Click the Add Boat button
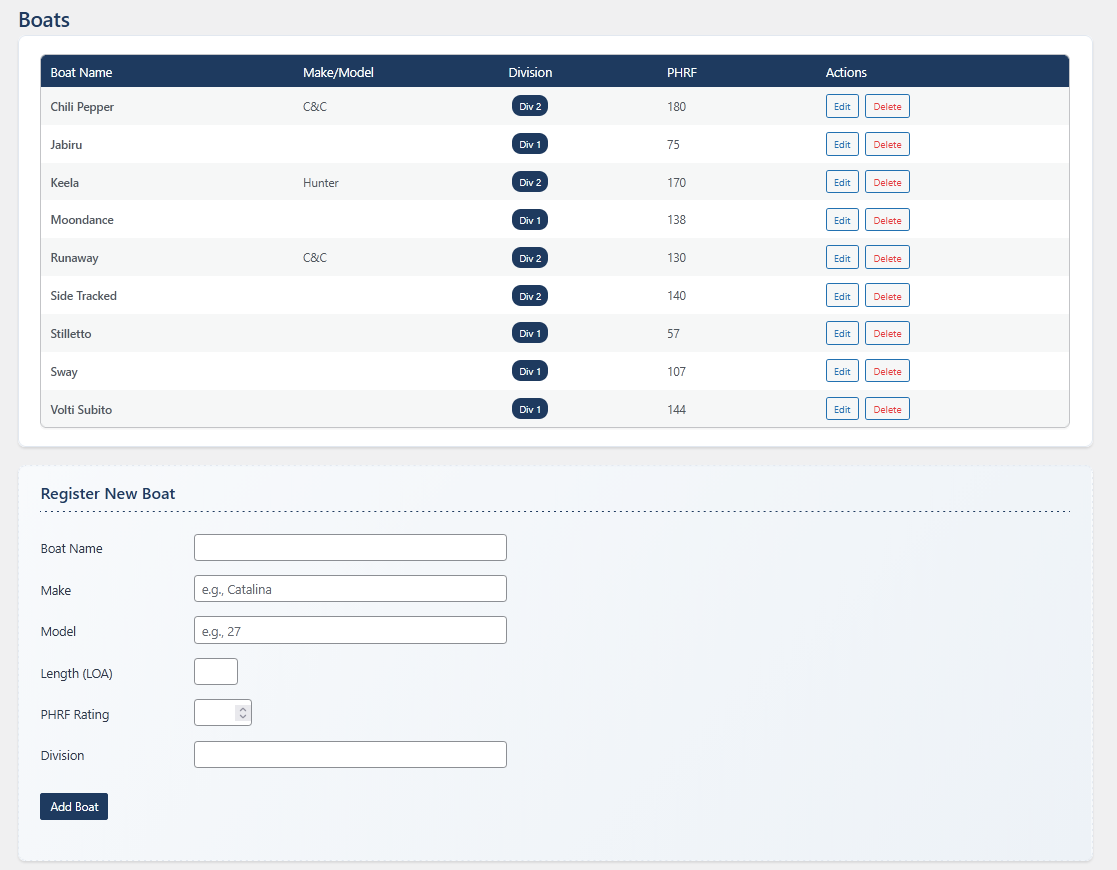The image size is (1117, 870). pyautogui.click(x=74, y=807)
